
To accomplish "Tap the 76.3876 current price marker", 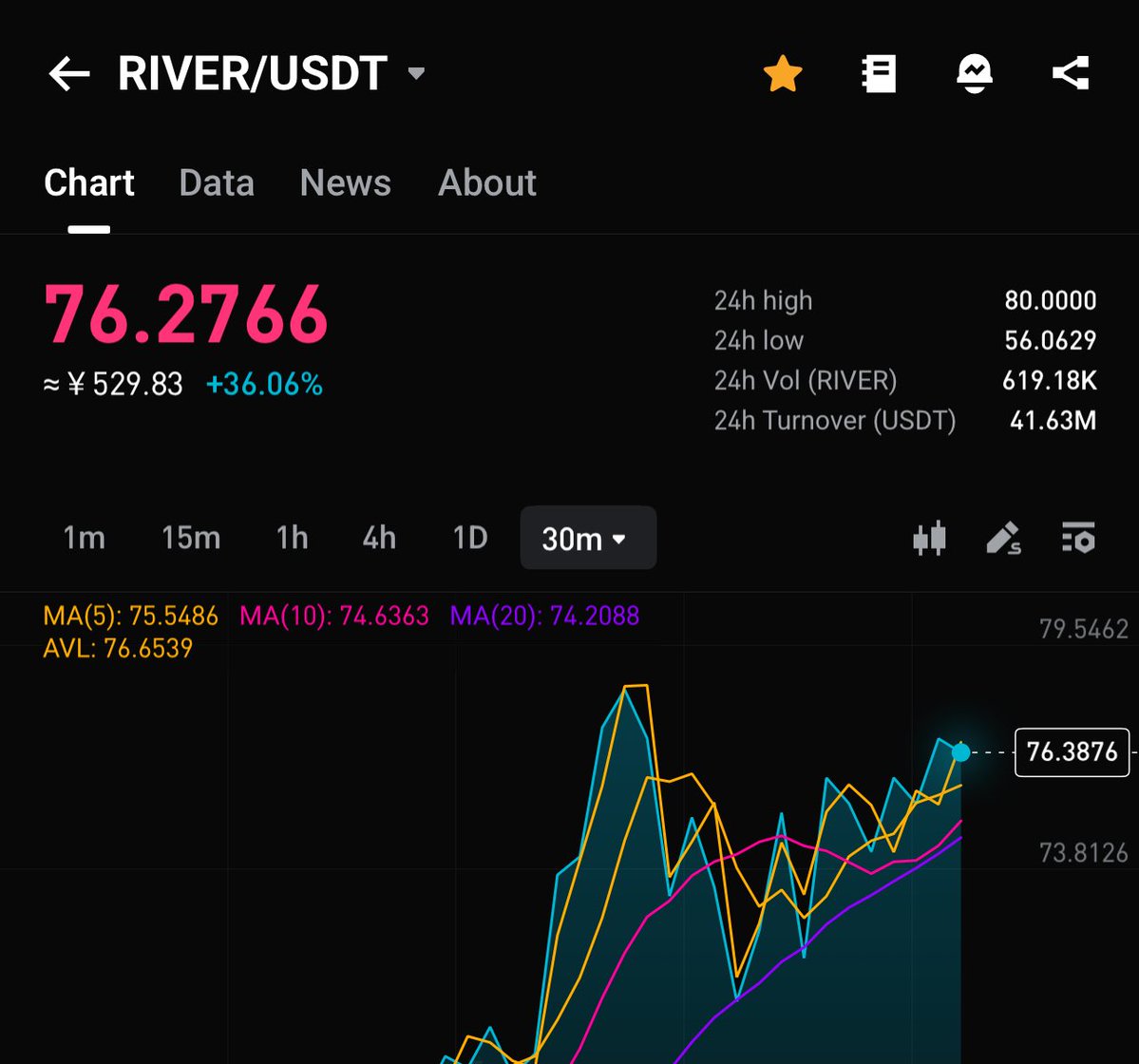I will click(x=1072, y=752).
